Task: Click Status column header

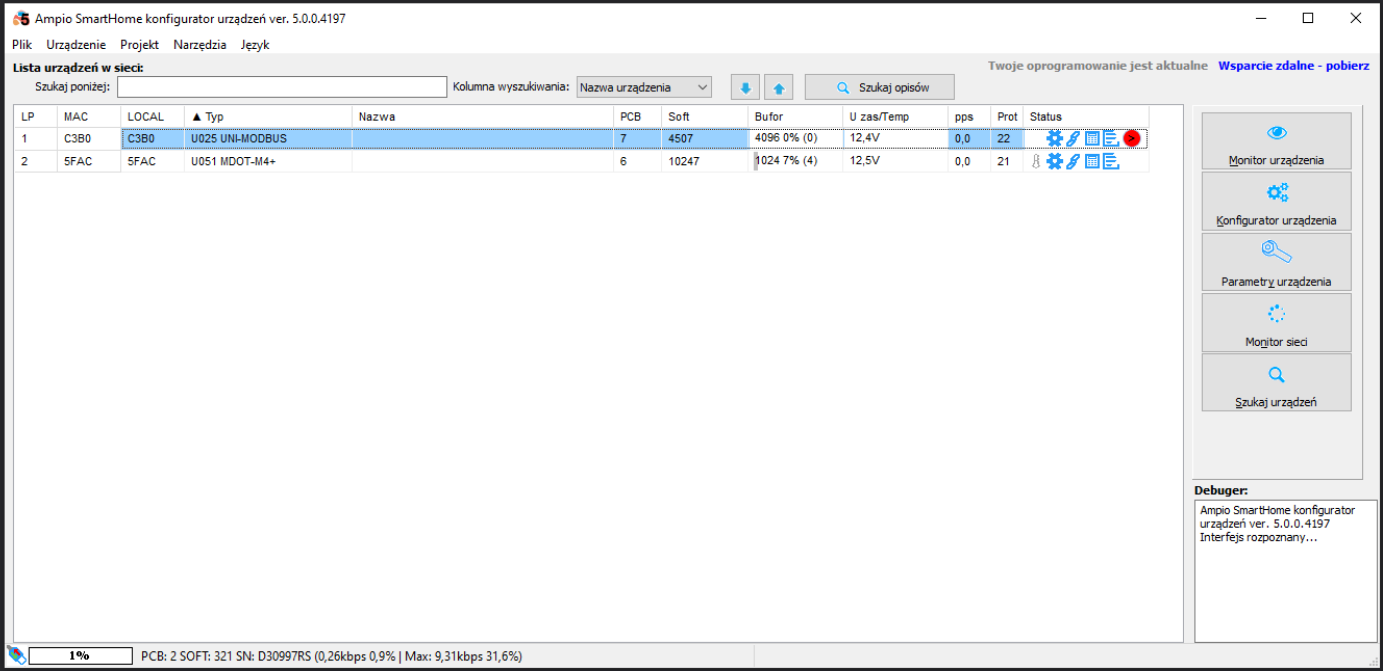Action: tap(1087, 117)
